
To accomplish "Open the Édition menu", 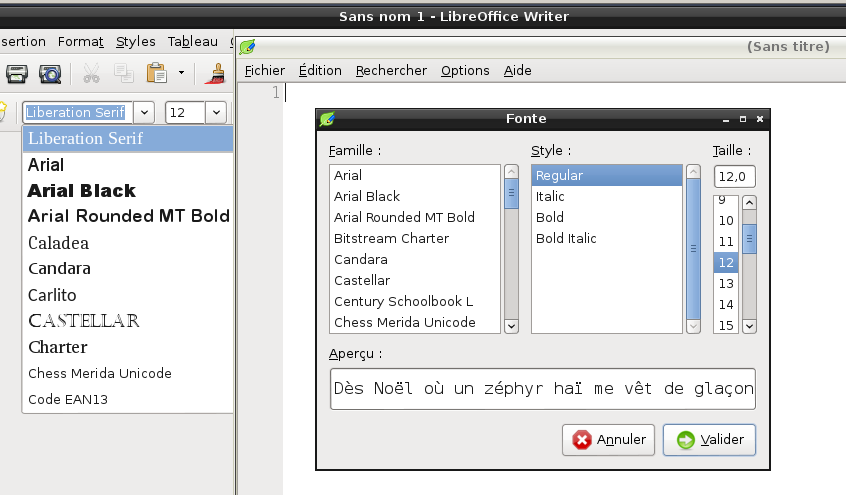I will pyautogui.click(x=320, y=71).
